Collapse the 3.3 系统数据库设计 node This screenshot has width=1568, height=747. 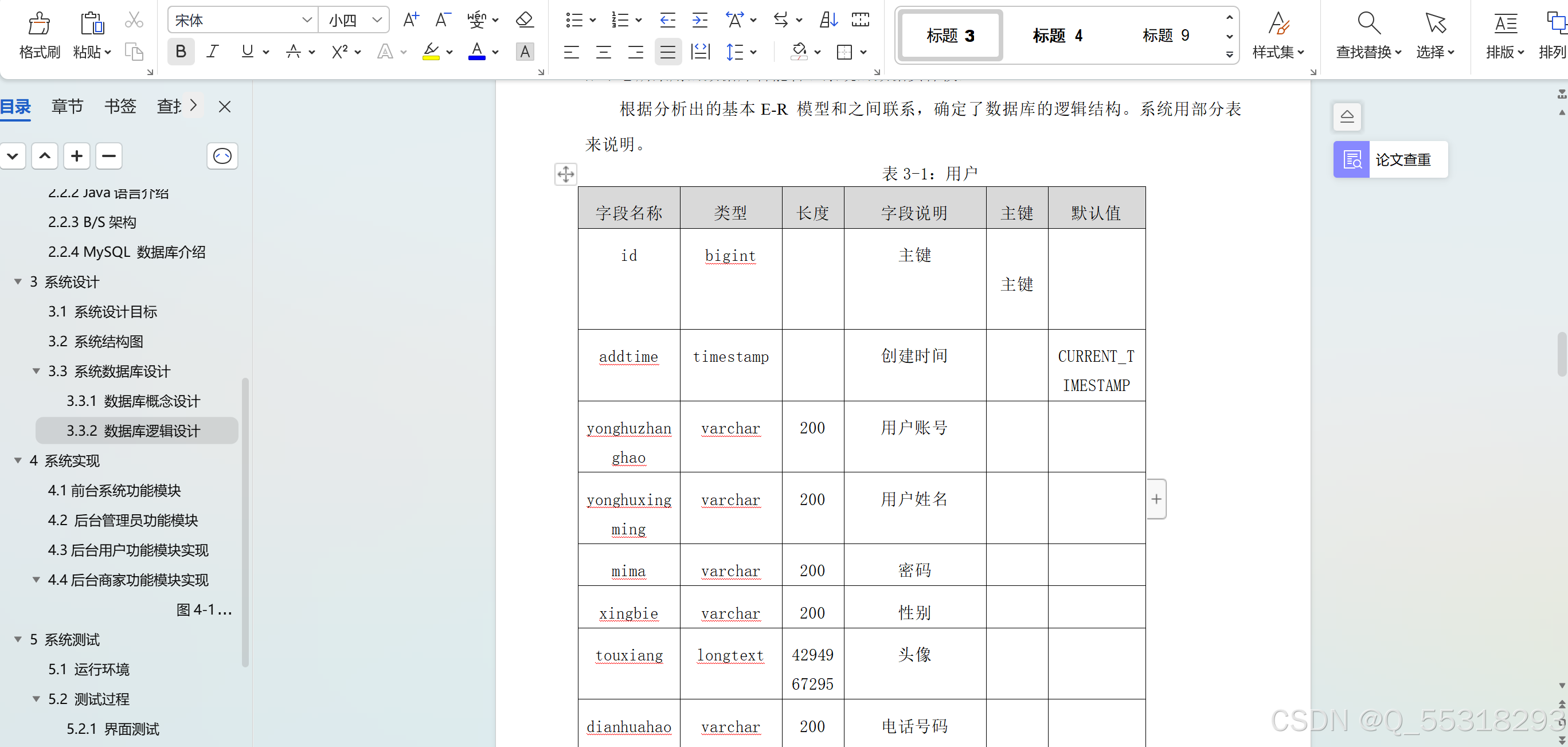pos(37,371)
